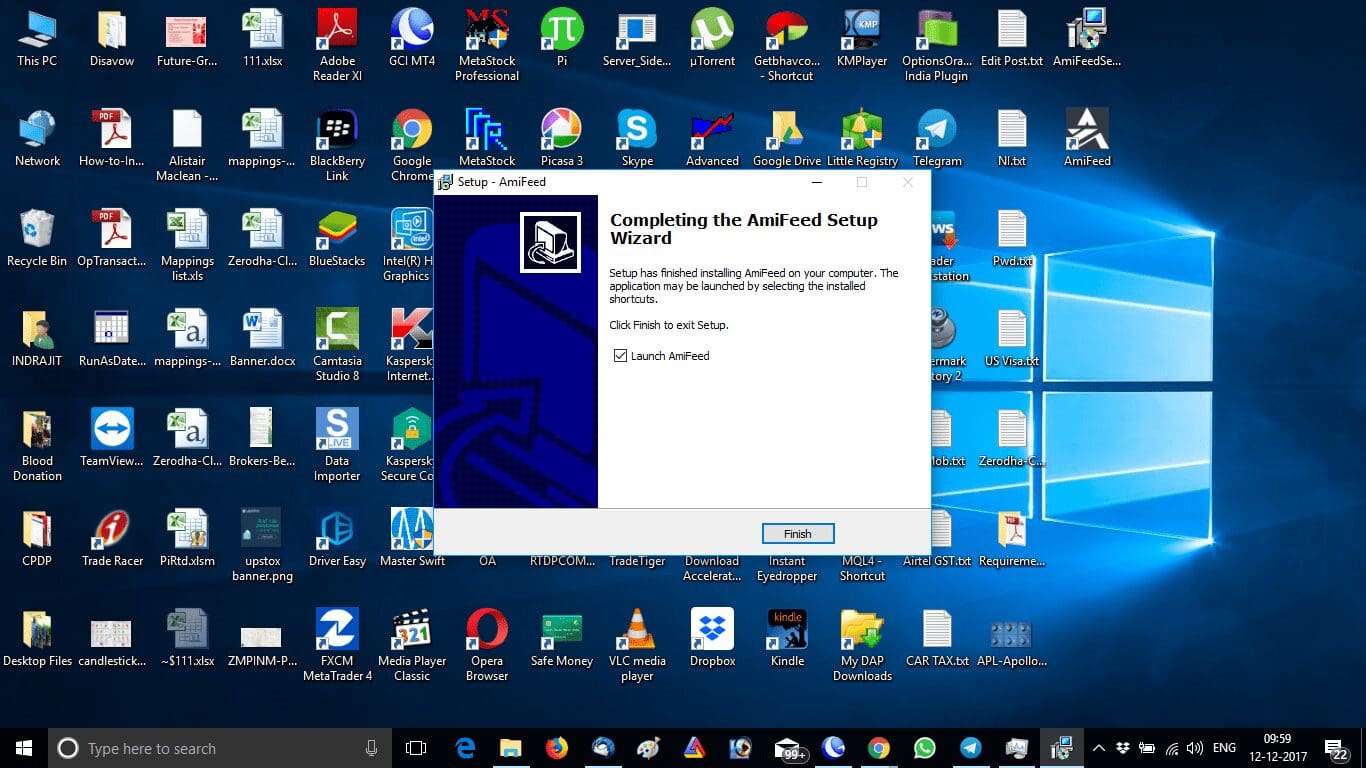Open Firefox from taskbar
Screen dimensions: 1366x768
tap(557, 748)
